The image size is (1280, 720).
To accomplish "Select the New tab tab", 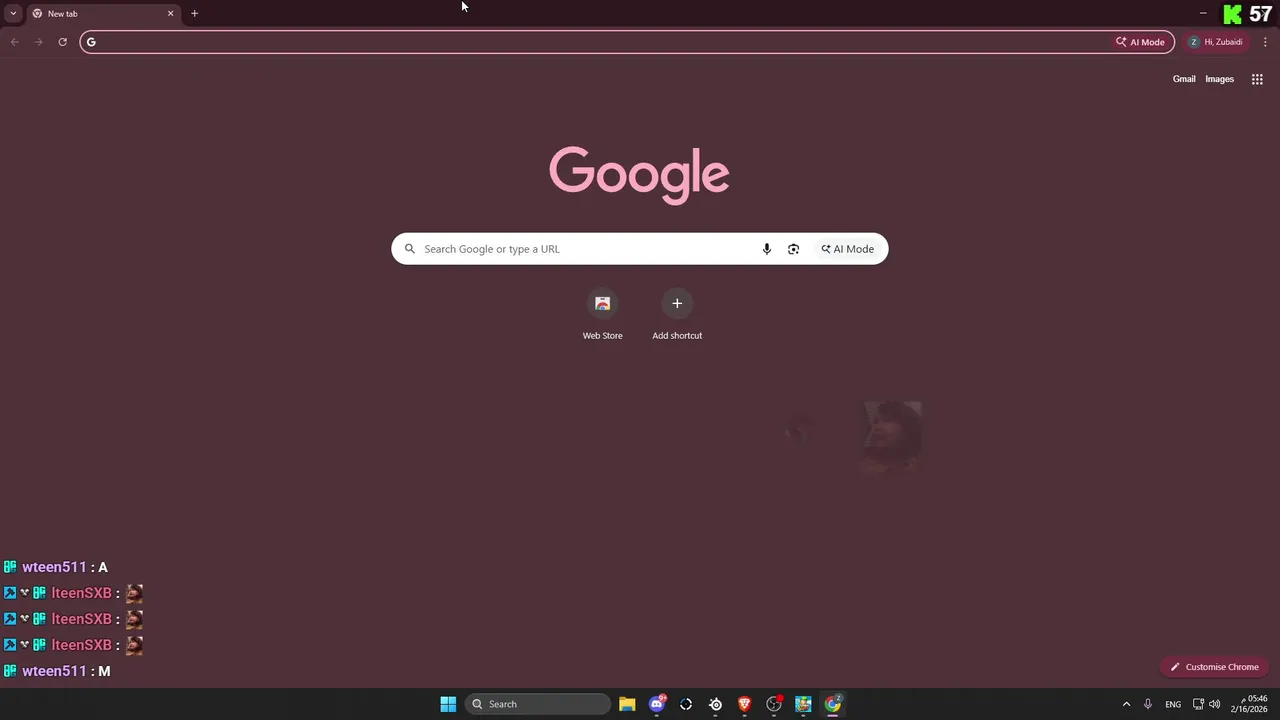I will point(102,13).
